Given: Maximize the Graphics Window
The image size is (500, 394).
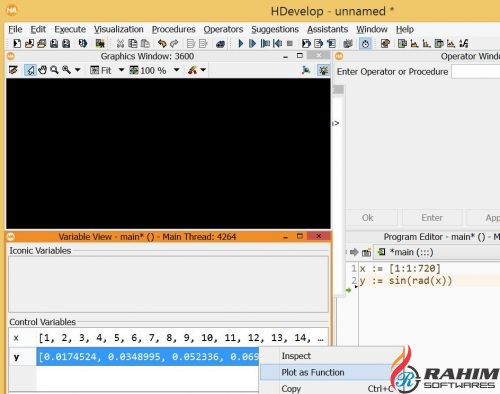Looking at the screenshot, I should click(300, 56).
